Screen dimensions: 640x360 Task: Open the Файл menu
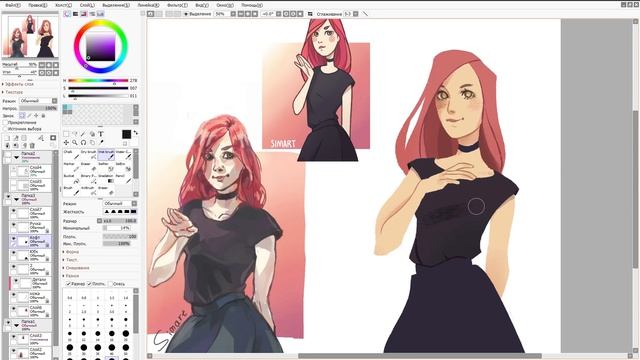[x=13, y=5]
